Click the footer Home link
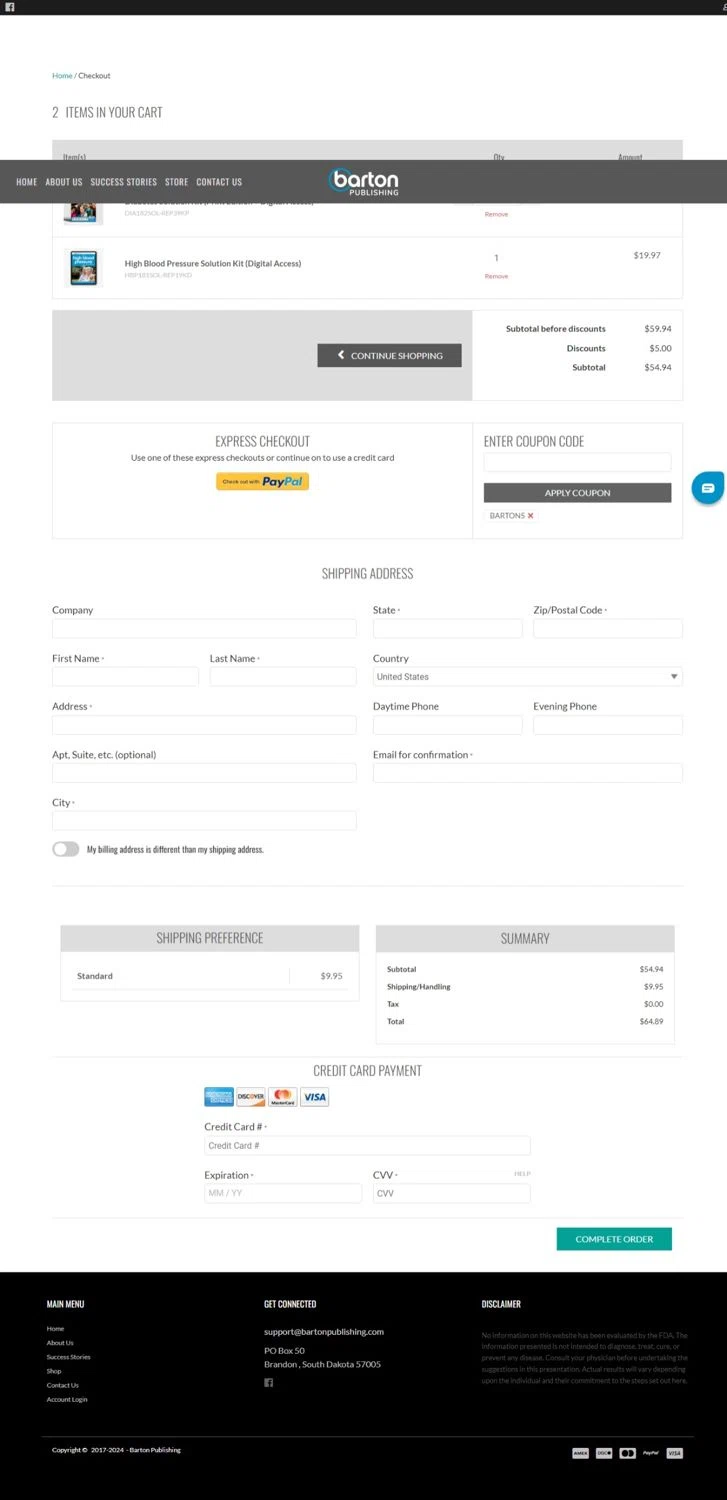 55,1329
